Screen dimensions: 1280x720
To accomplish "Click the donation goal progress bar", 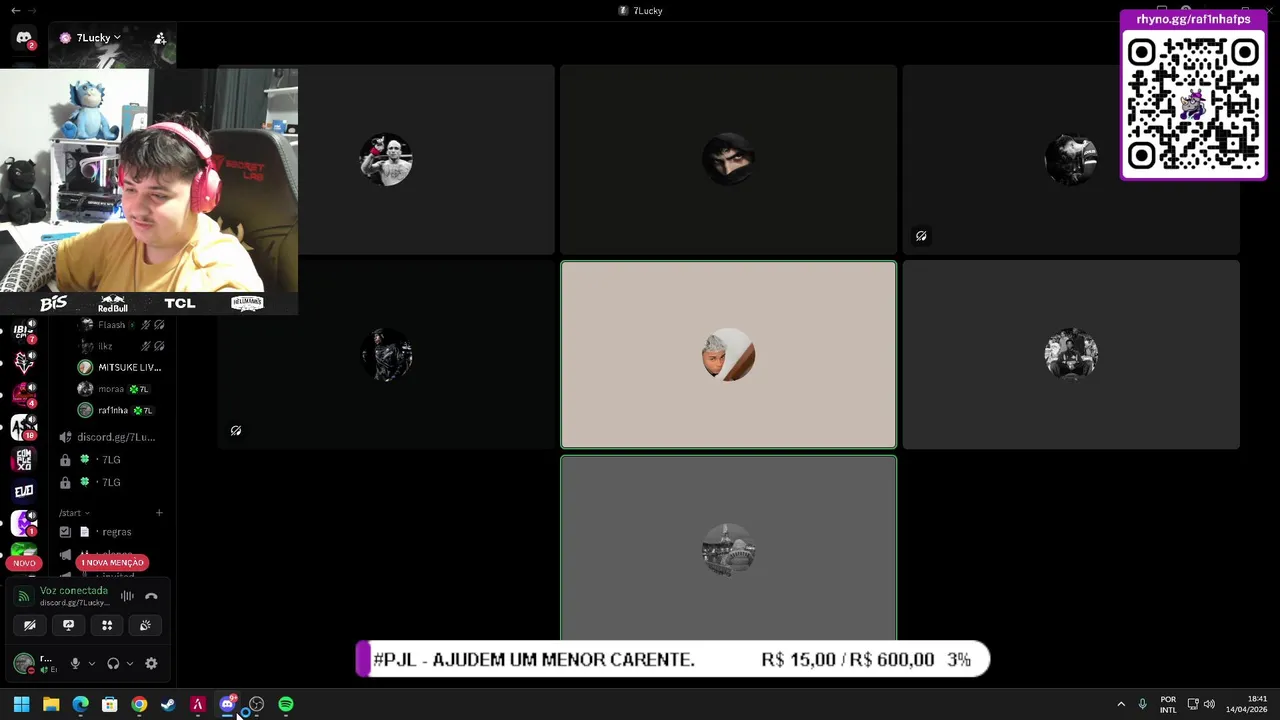I will pos(672,660).
